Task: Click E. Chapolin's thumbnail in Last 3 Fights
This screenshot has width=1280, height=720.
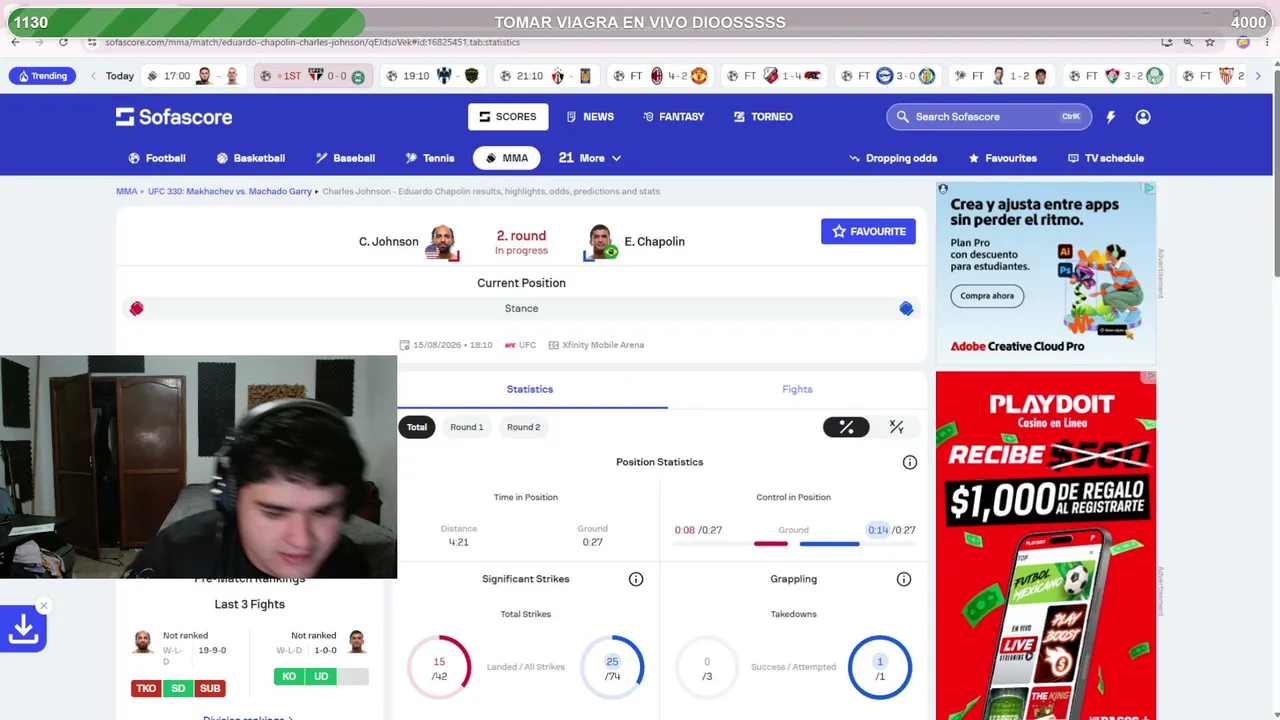Action: point(357,641)
